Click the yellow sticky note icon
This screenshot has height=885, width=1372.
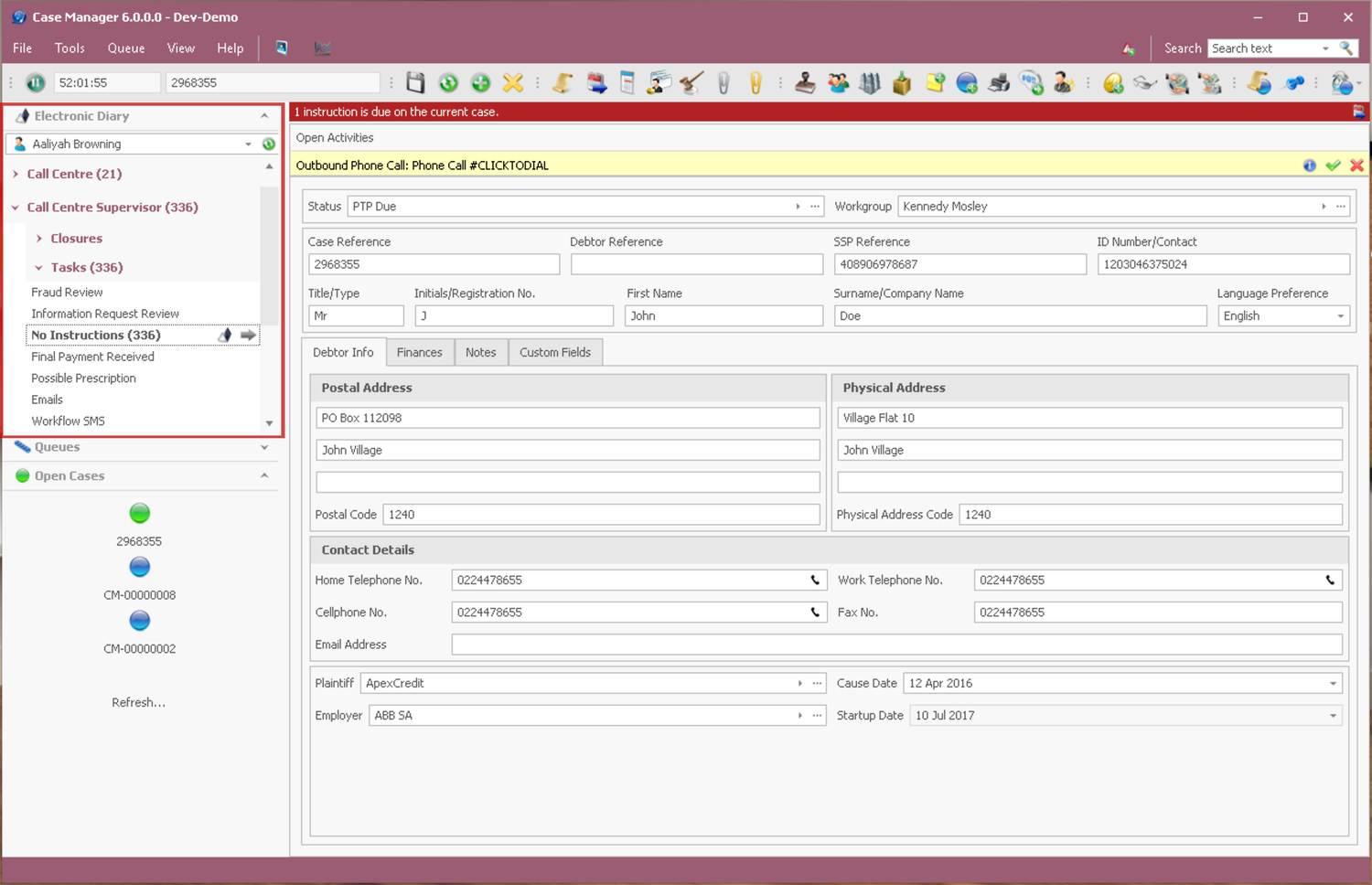(935, 83)
